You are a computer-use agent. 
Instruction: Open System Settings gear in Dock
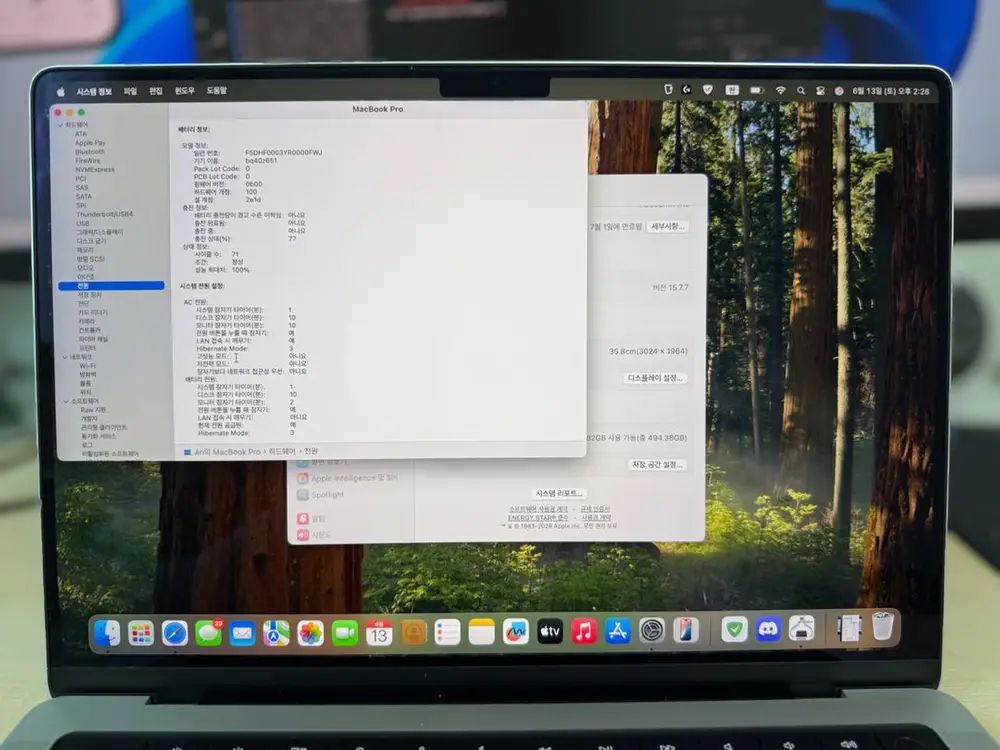[x=652, y=631]
